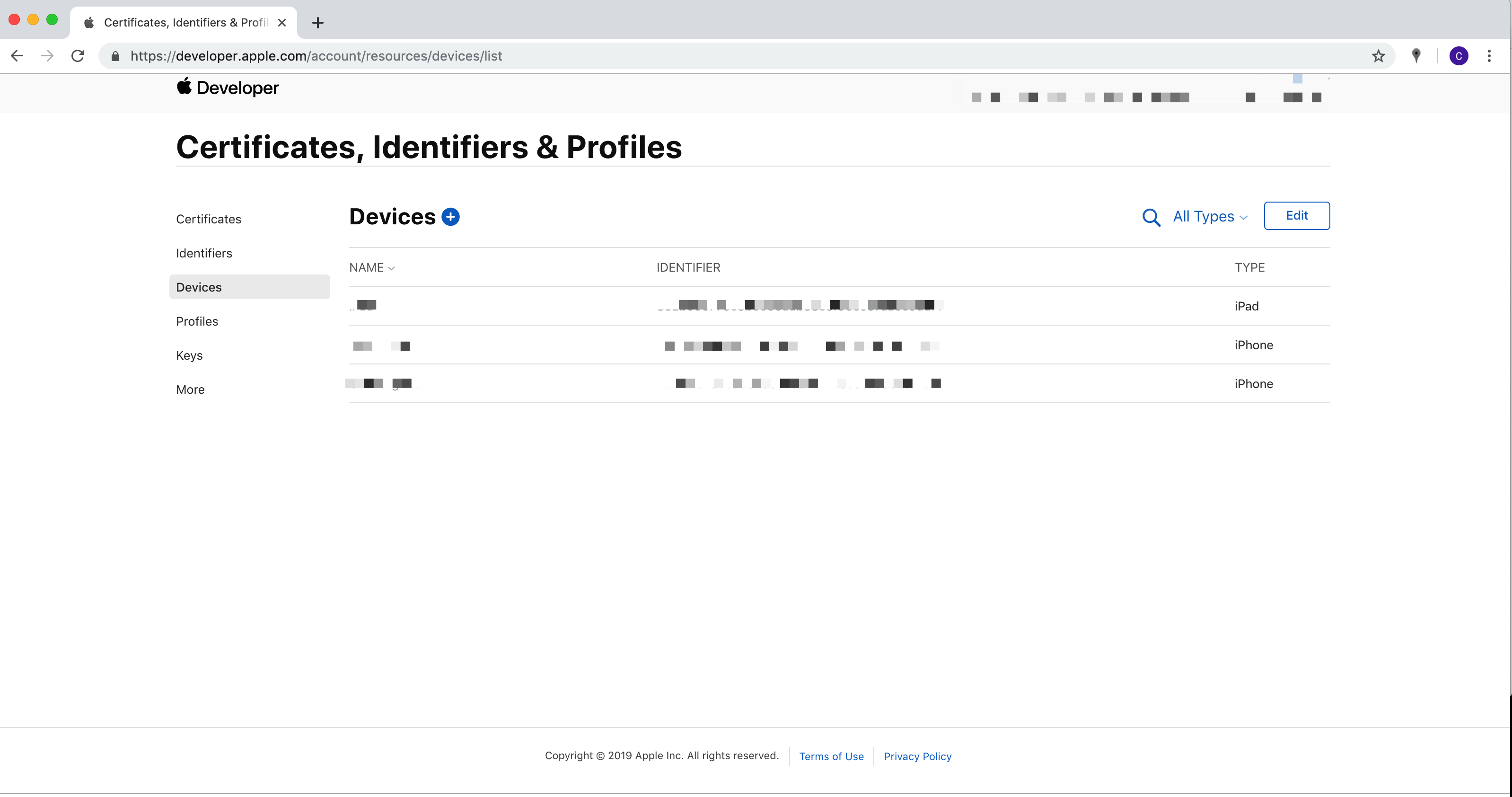Click the purple profile avatar icon
This screenshot has width=1512, height=797.
1458,56
